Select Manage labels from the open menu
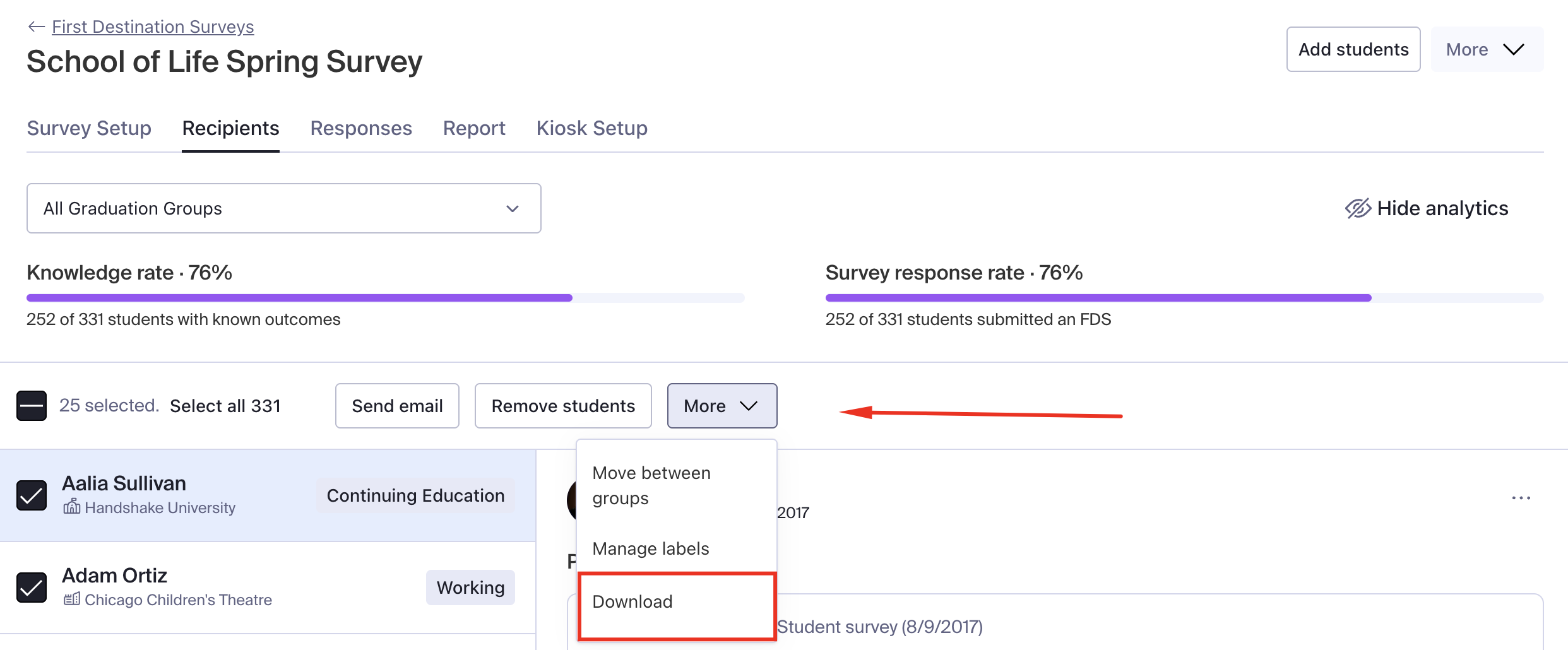Viewport: 1568px width, 650px height. (x=650, y=548)
